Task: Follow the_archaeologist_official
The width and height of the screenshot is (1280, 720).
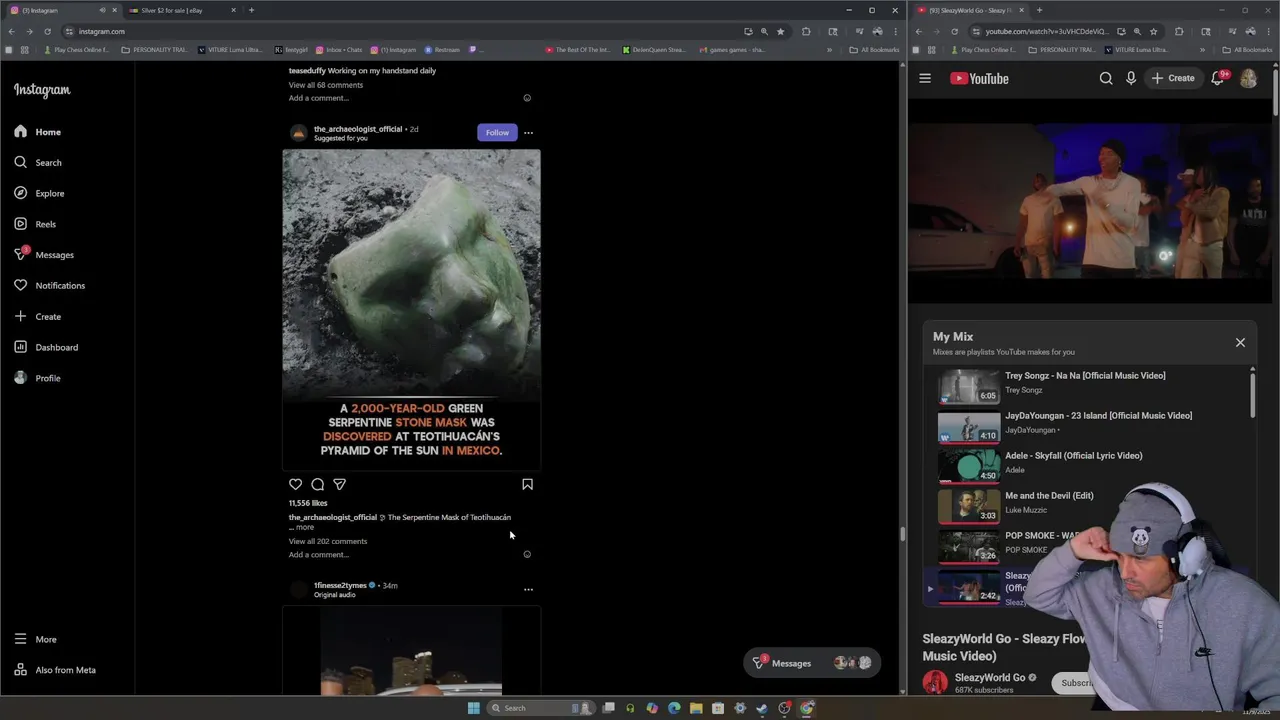Action: click(x=497, y=132)
